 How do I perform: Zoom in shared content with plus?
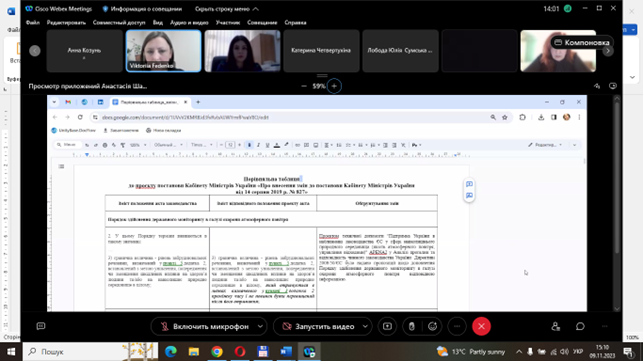pyautogui.click(x=334, y=86)
